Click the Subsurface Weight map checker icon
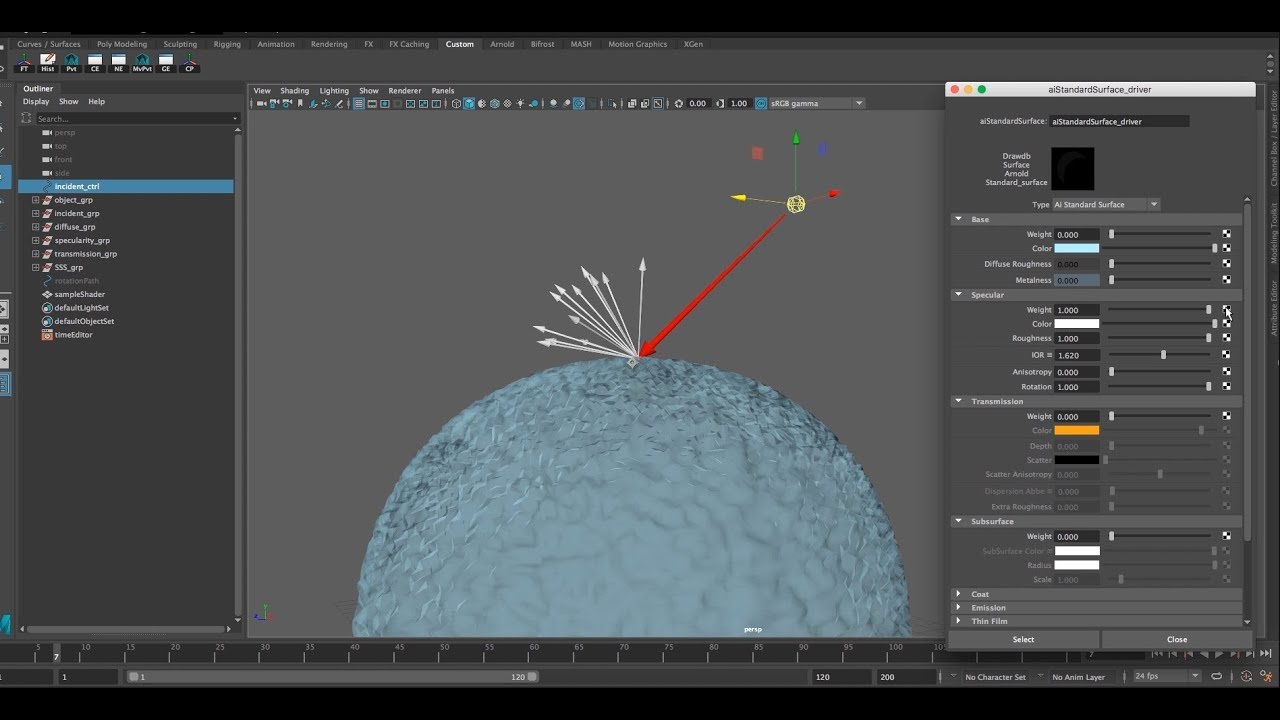Image resolution: width=1280 pixels, height=720 pixels. [x=1226, y=536]
